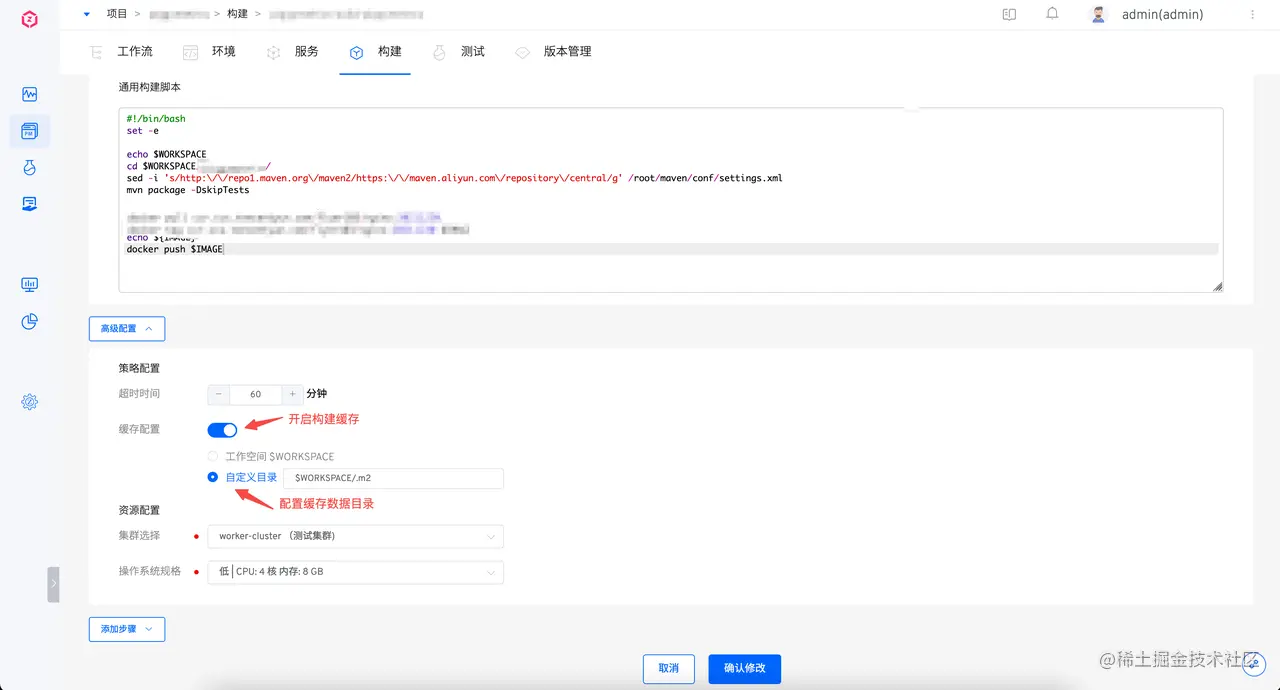Toggle the 缓存配置 cache switch
Screen dimensions: 1280x690
222,430
